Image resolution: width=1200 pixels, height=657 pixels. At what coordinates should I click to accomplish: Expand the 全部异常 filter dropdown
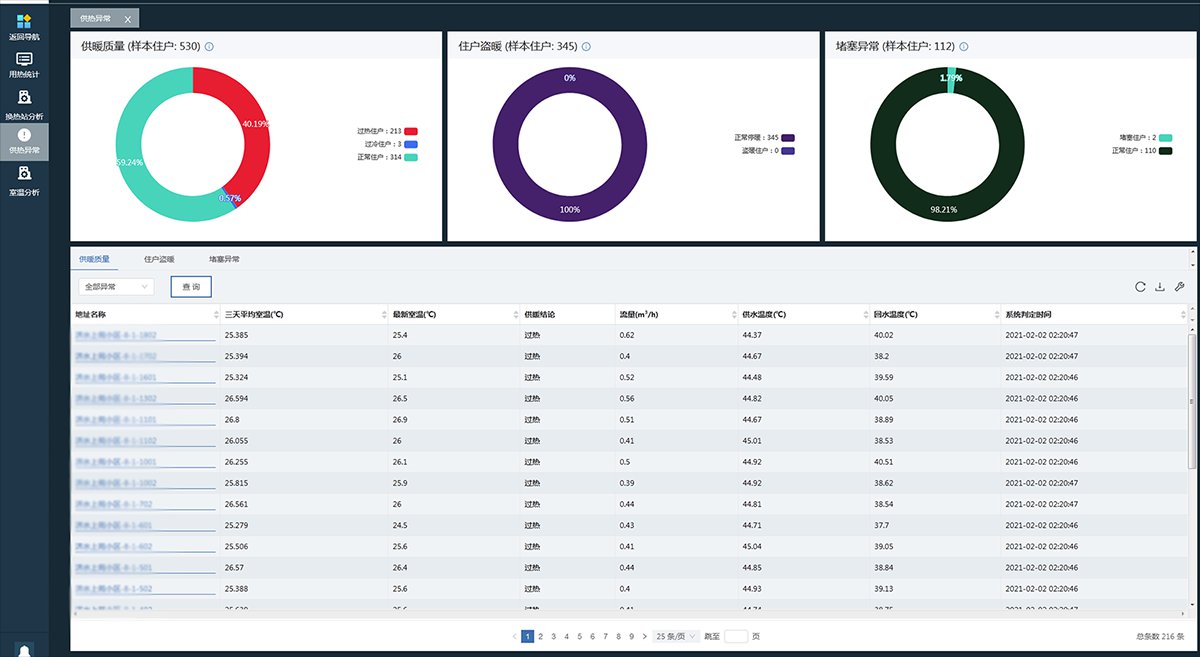pos(116,287)
